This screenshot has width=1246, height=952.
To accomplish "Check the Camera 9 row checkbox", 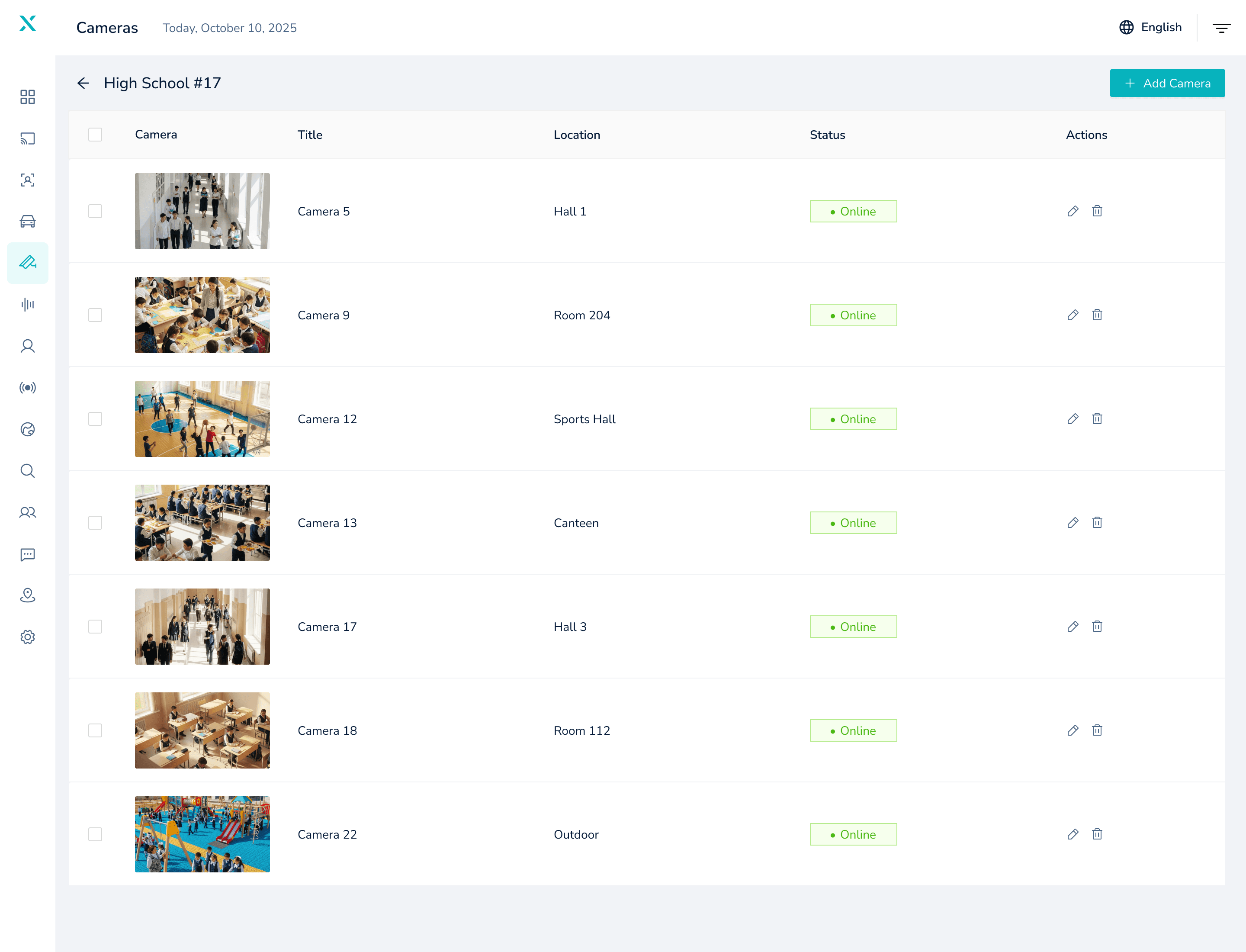I will click(95, 315).
